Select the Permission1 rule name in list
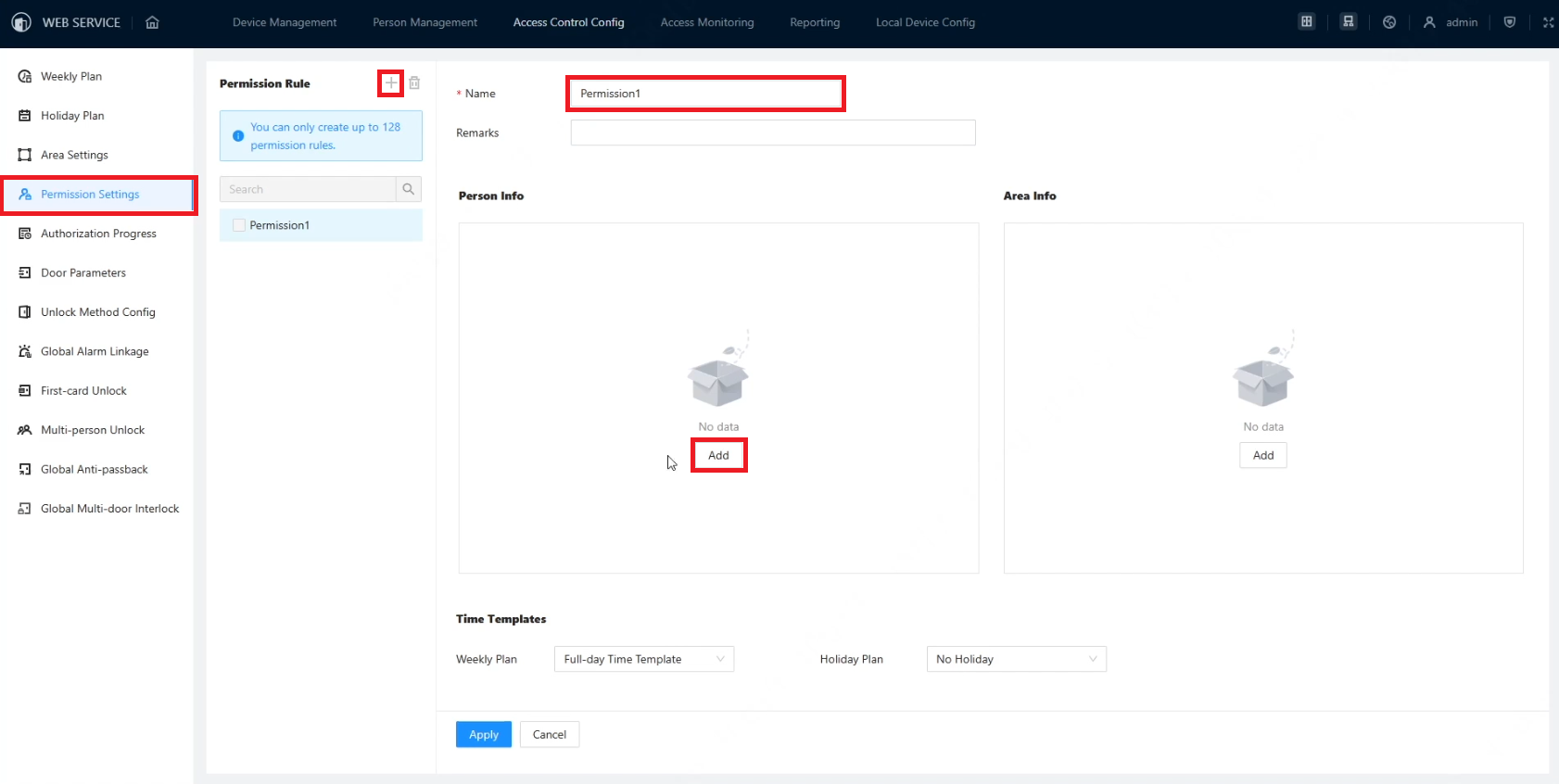 280,225
